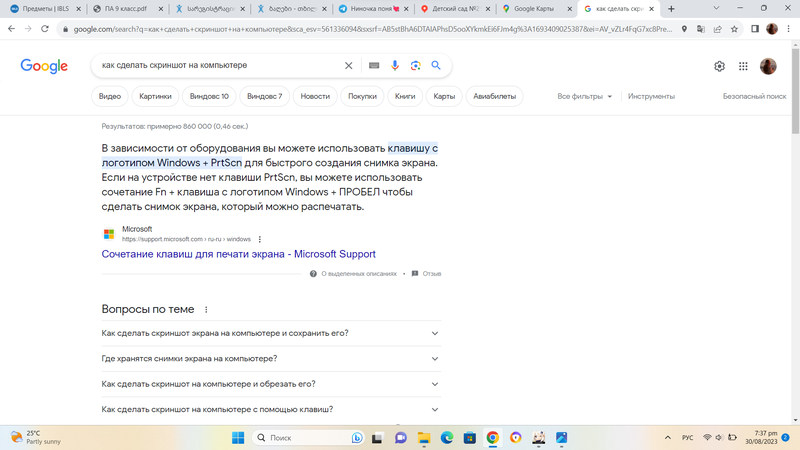
Task: Click the 'Инструменты' button
Action: [651, 97]
